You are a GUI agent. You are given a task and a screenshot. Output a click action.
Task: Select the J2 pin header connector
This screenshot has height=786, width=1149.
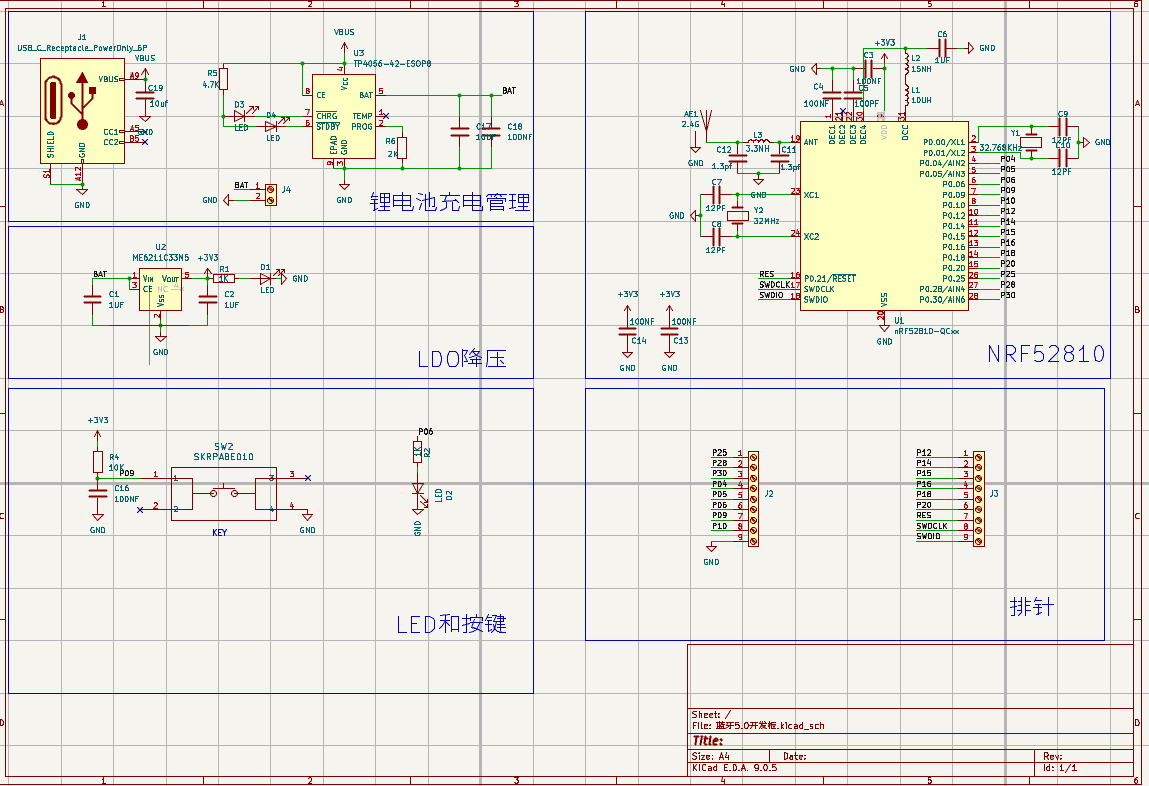[753, 496]
